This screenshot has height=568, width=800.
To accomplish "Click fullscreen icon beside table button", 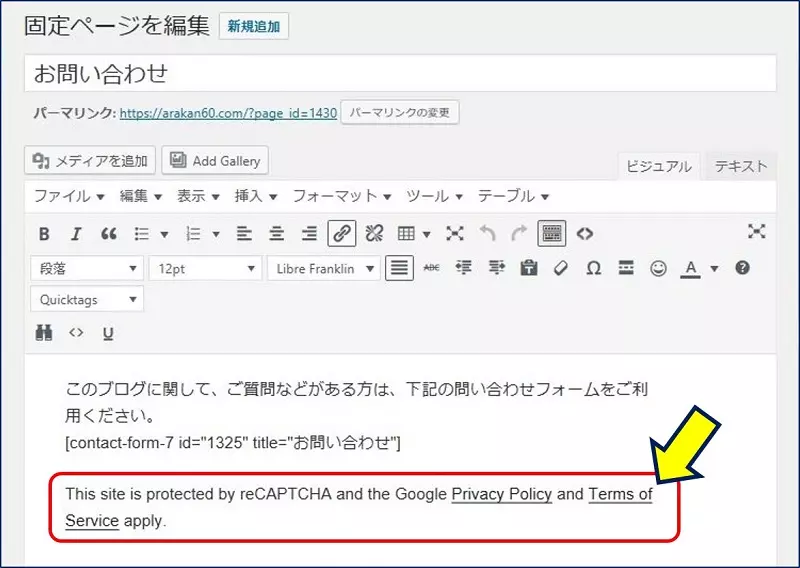I will click(x=455, y=234).
